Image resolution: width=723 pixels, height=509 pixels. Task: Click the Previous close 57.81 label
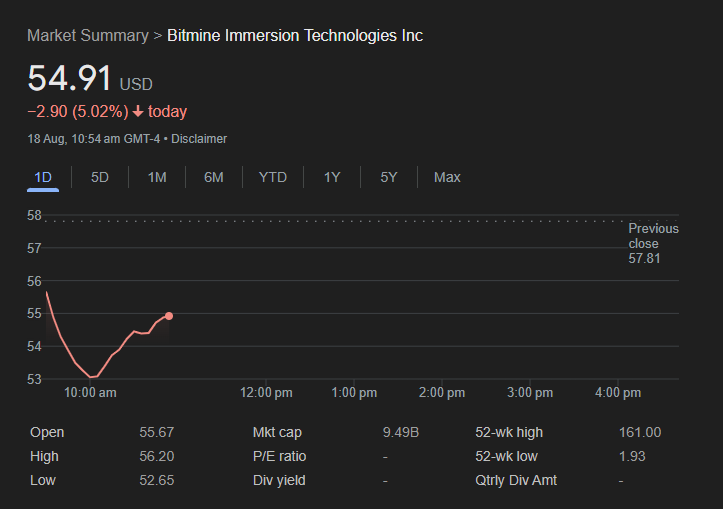653,243
